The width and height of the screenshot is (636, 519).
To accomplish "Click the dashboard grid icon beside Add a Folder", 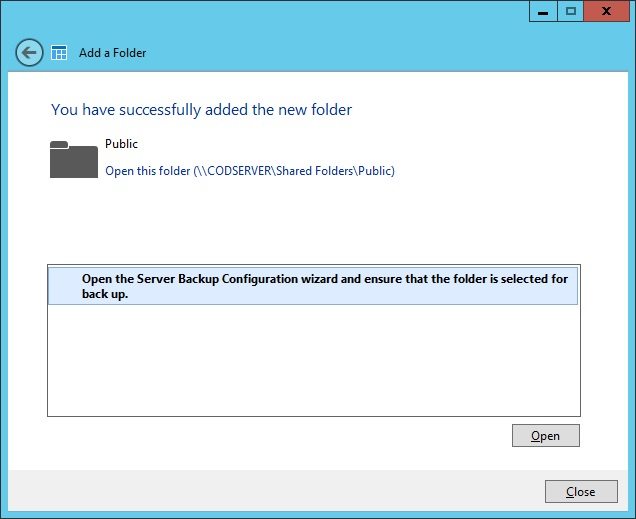I will click(x=59, y=53).
